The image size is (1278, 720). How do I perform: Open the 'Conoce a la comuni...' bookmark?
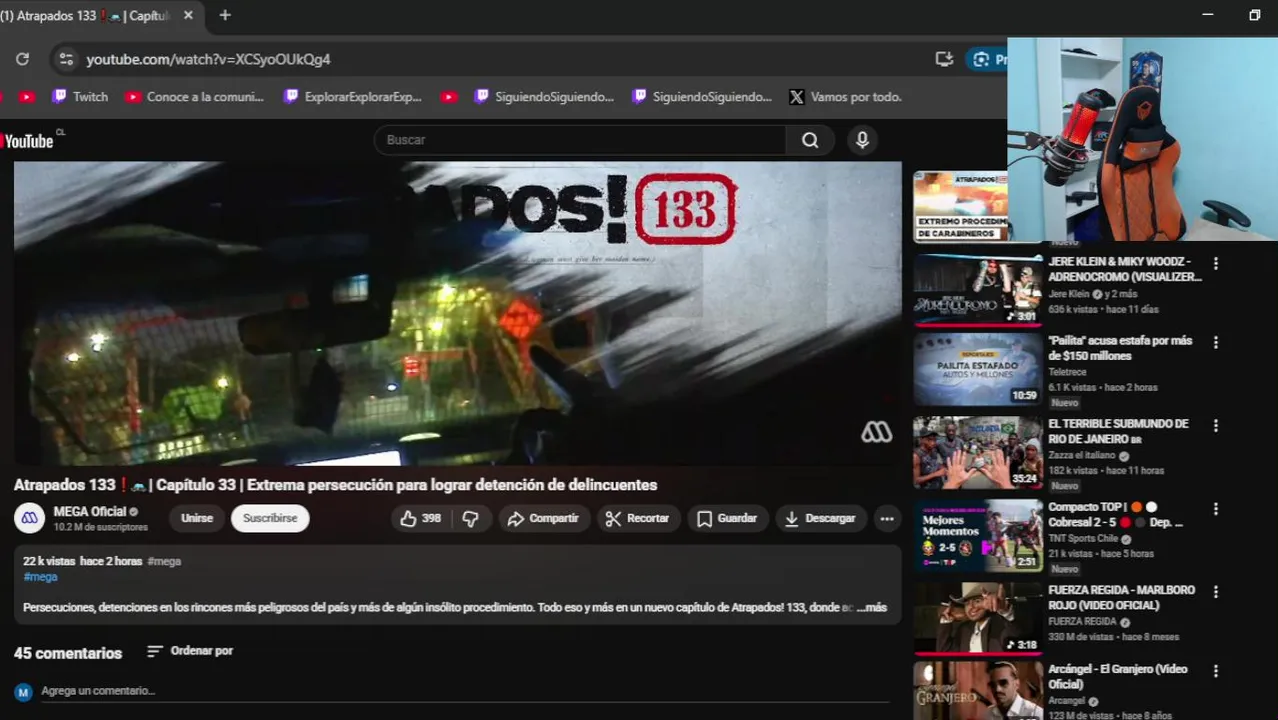click(x=194, y=97)
